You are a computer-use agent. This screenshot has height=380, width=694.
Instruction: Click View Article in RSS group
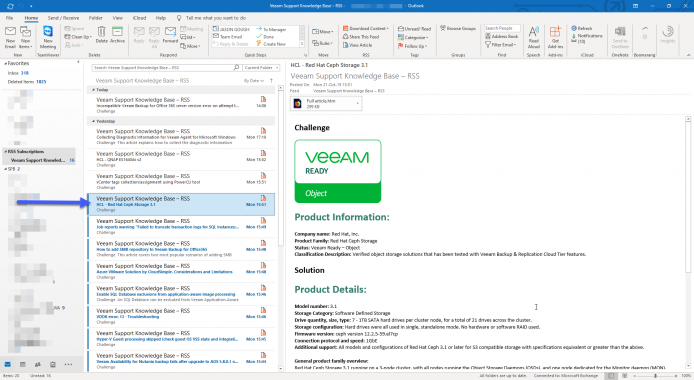point(358,45)
